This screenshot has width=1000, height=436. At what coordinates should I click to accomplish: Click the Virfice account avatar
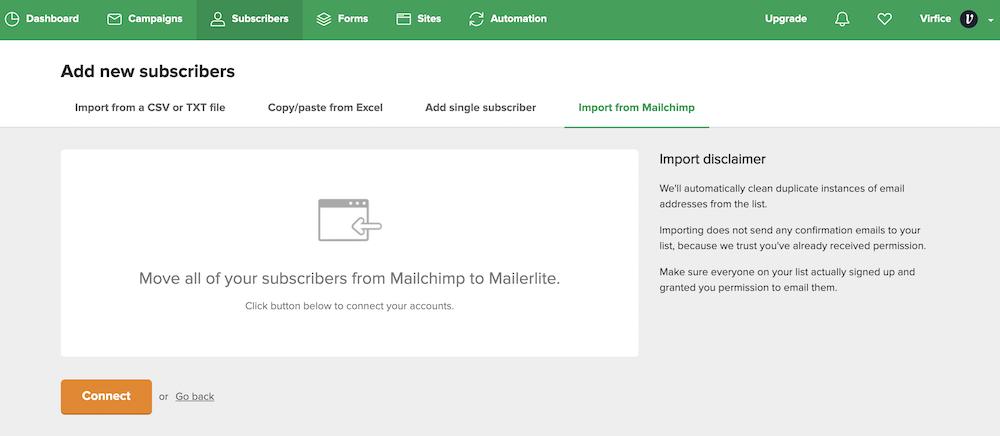[x=969, y=19]
